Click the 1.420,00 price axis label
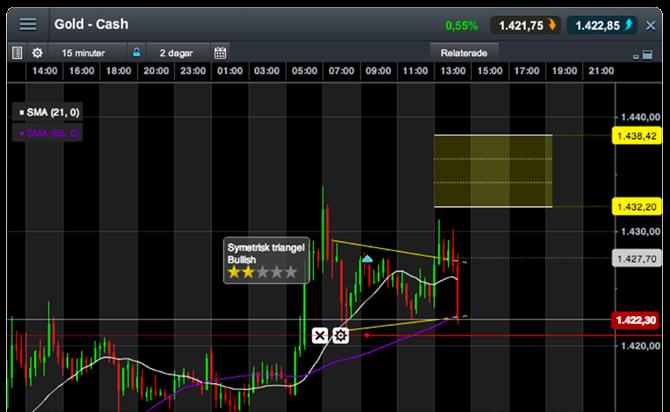This screenshot has height=412, width=670. [x=640, y=346]
